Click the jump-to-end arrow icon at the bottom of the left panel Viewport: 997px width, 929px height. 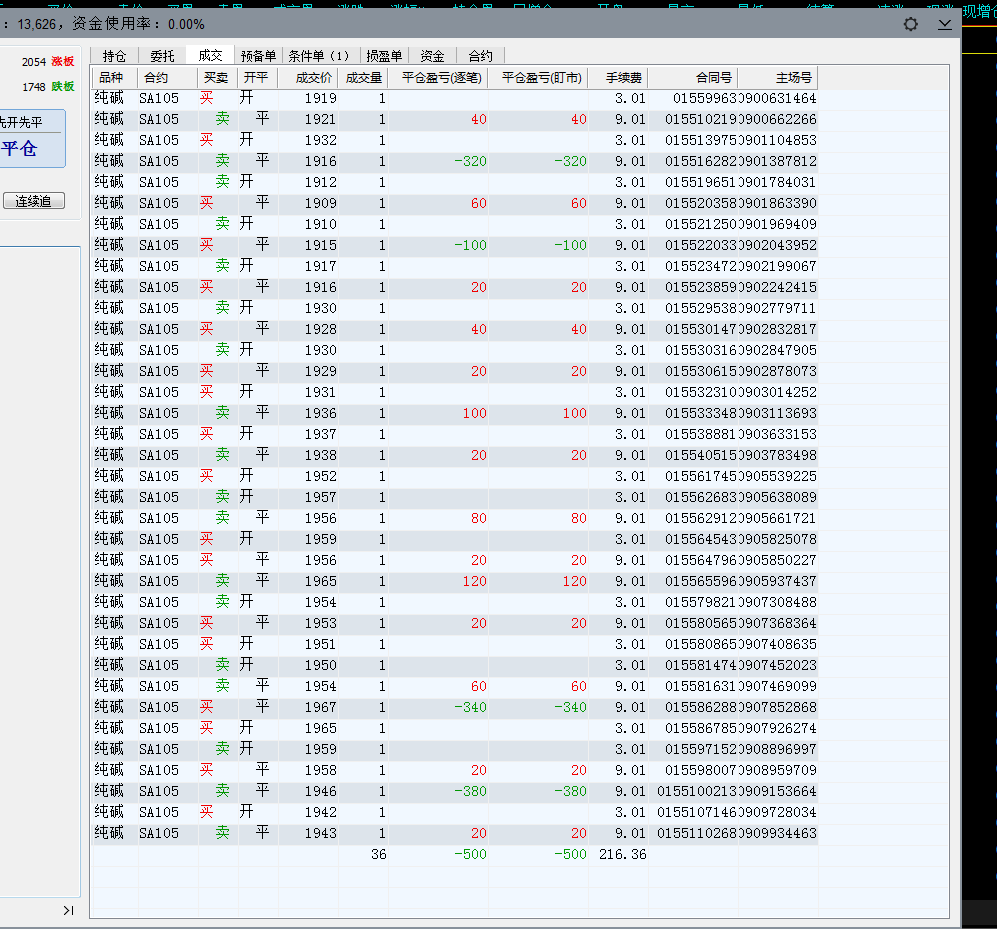(69, 911)
